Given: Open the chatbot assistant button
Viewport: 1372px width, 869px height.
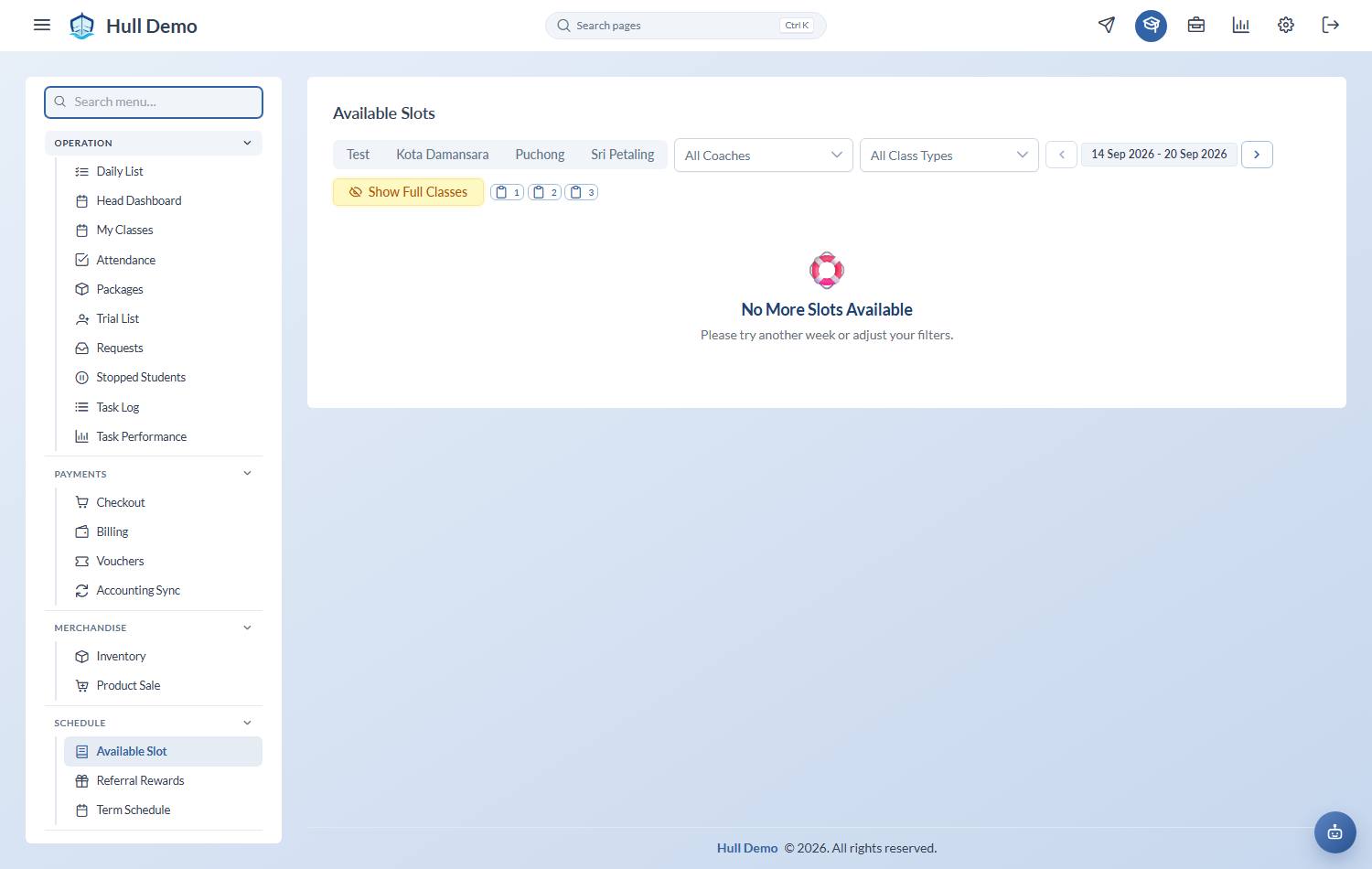Looking at the screenshot, I should click(x=1335, y=832).
